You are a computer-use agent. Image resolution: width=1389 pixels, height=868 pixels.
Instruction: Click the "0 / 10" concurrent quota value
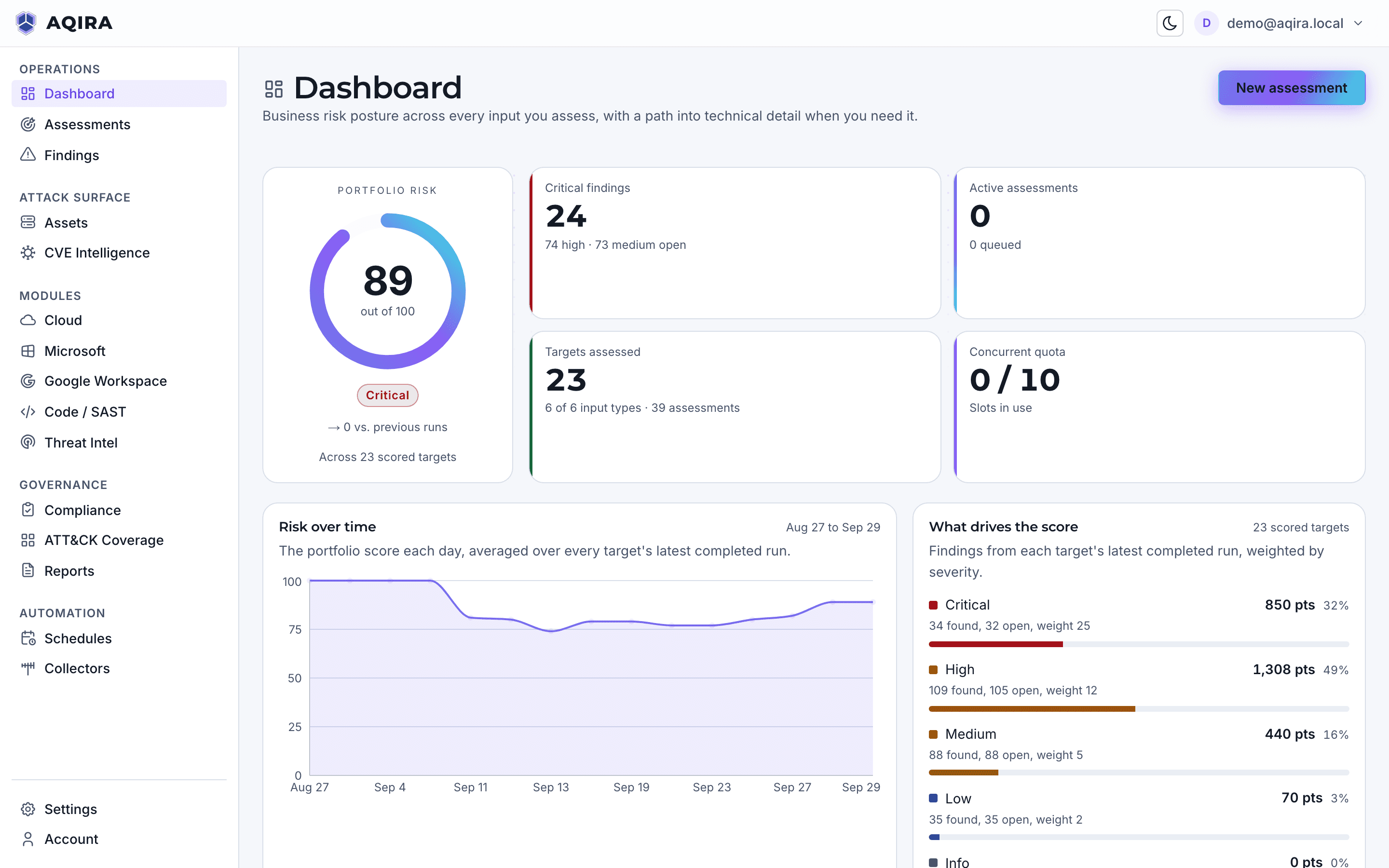point(1015,380)
